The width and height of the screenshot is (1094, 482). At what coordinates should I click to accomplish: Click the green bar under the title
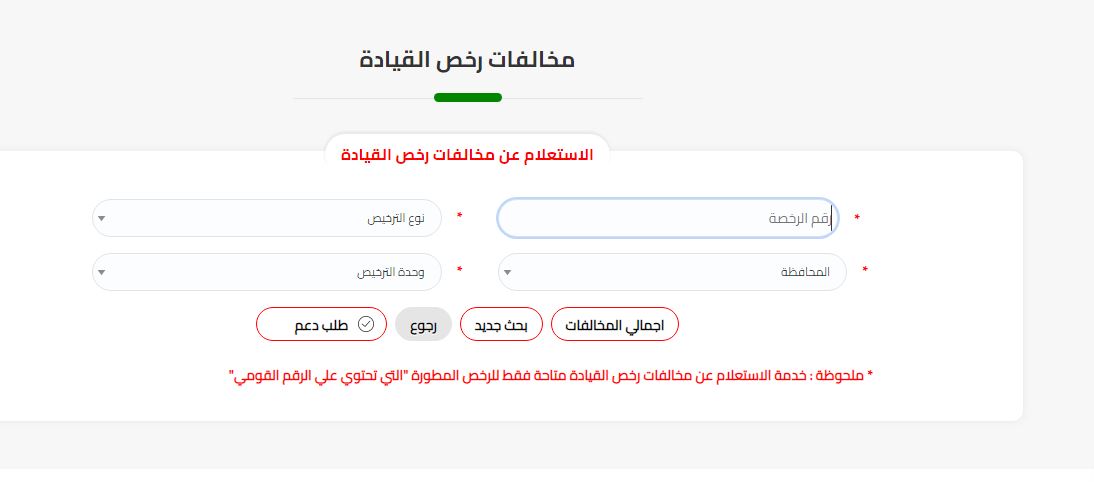tap(467, 98)
